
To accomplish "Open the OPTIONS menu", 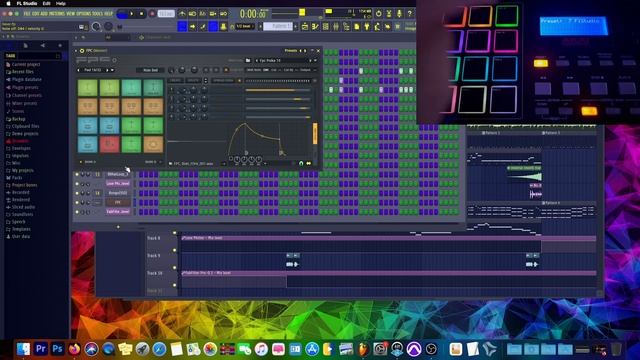I will [x=84, y=13].
